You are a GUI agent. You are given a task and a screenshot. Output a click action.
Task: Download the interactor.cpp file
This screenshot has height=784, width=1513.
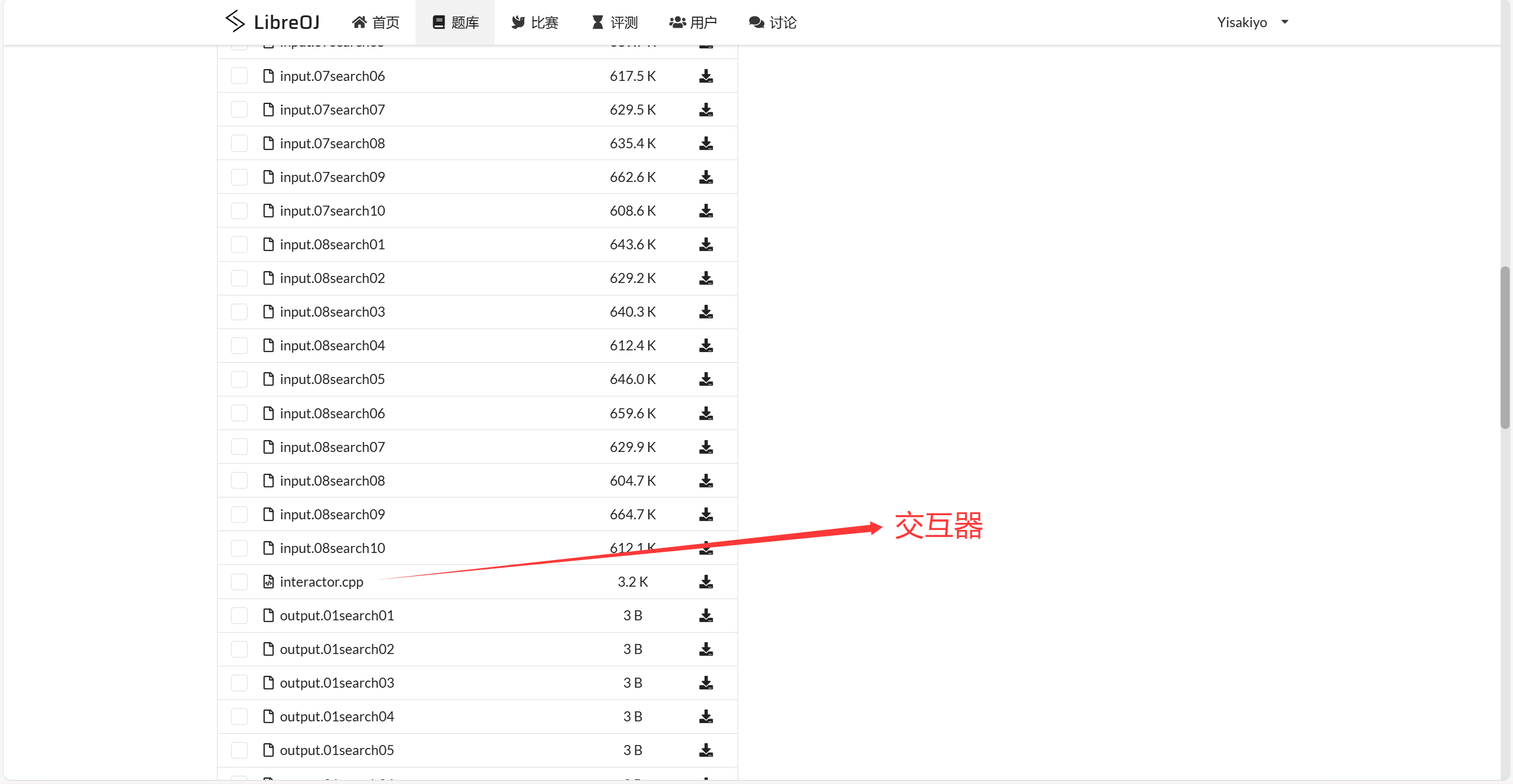(706, 582)
